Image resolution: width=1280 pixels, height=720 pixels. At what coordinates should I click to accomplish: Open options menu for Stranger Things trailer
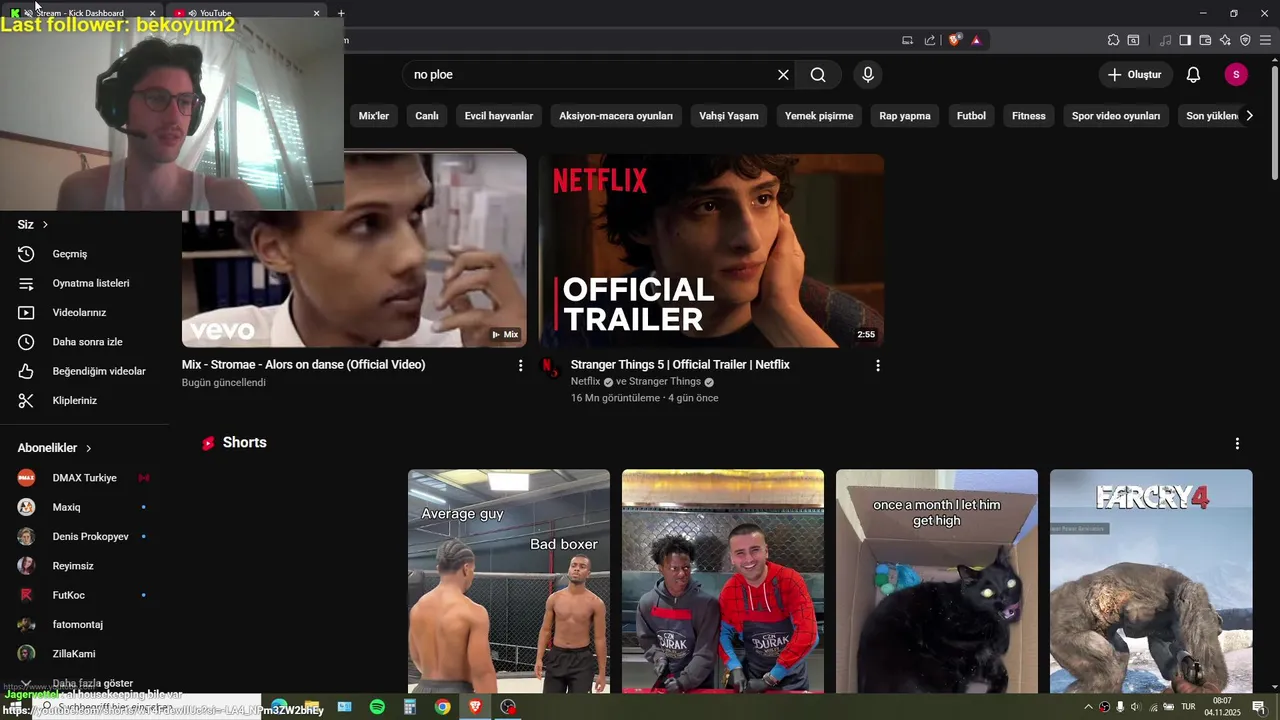point(878,366)
